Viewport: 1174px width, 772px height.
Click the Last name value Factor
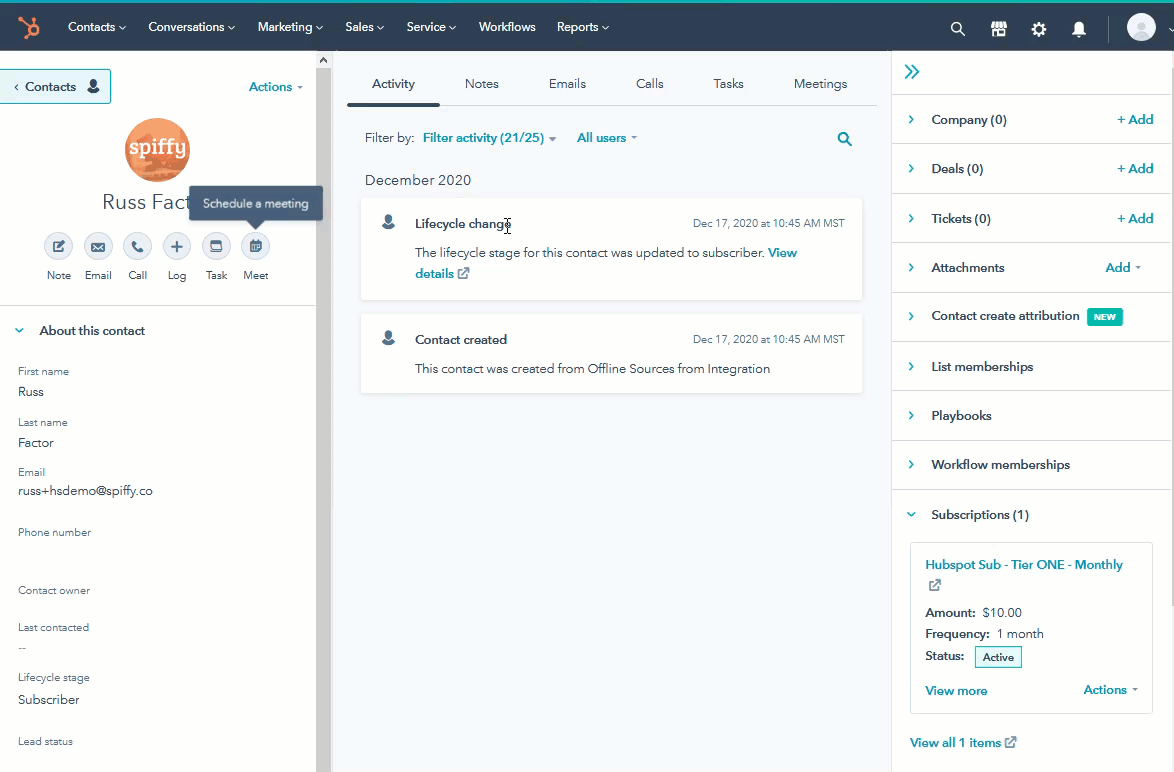pyautogui.click(x=36, y=443)
